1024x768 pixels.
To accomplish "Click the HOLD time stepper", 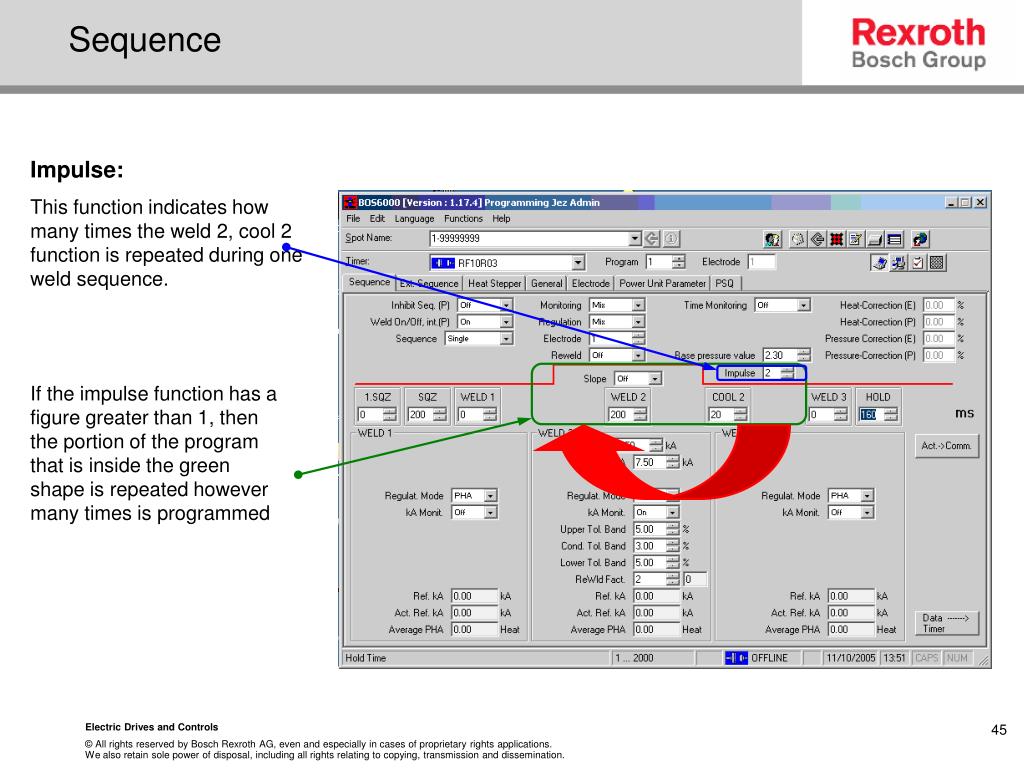I will tap(891, 415).
